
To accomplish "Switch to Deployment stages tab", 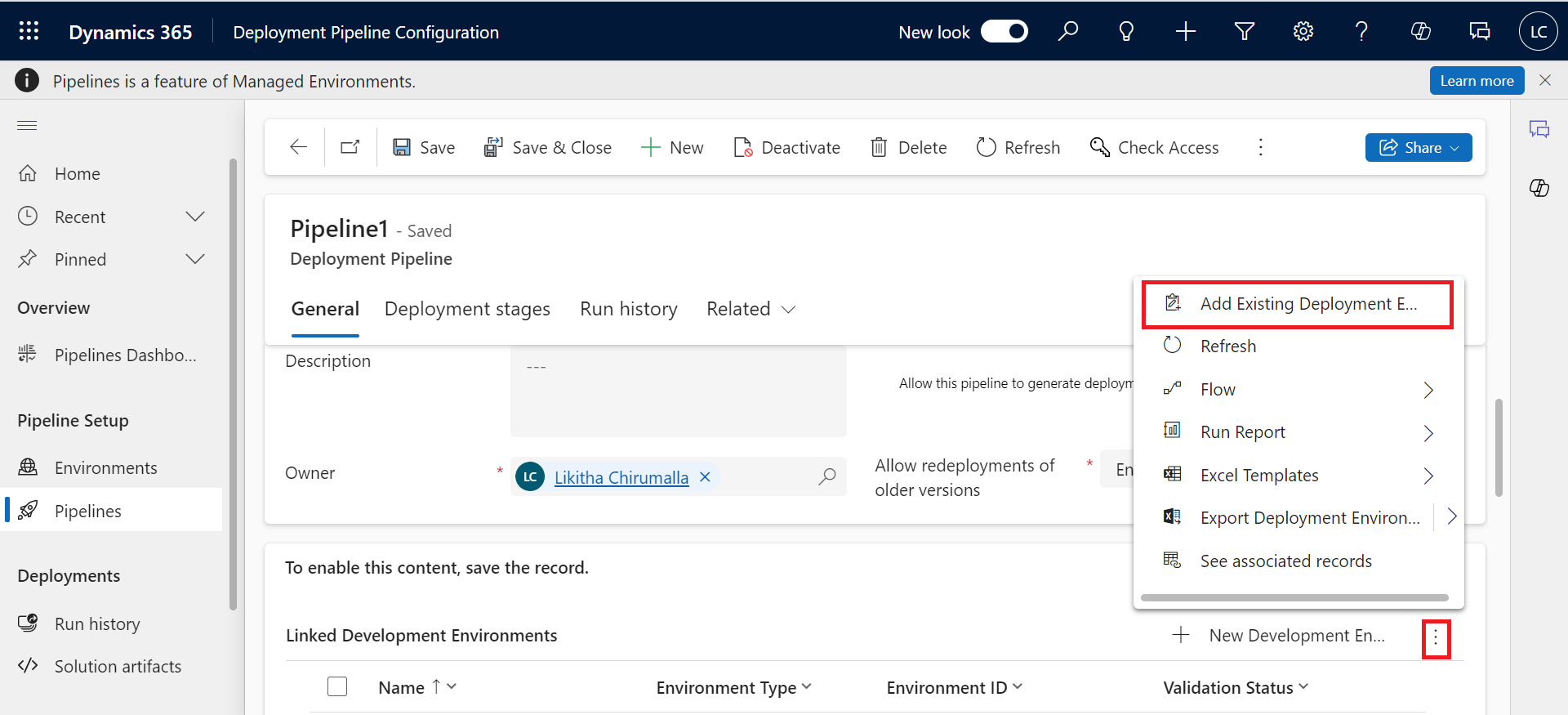I will click(x=467, y=309).
